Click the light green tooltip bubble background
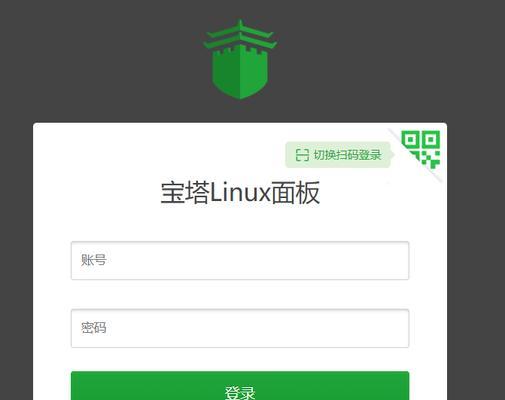Image resolution: width=505 pixels, height=400 pixels. [x=338, y=155]
